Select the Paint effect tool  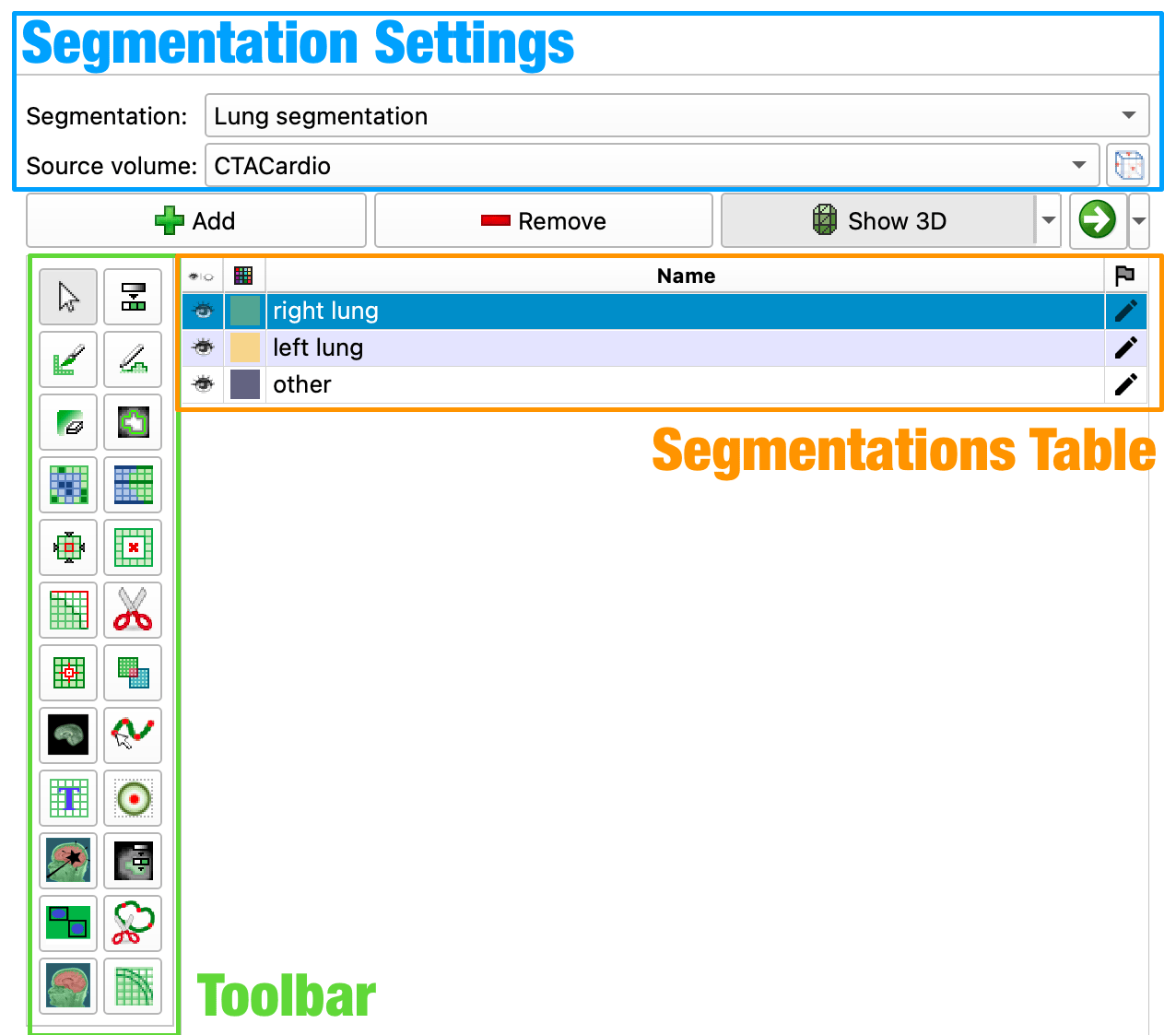click(x=68, y=359)
